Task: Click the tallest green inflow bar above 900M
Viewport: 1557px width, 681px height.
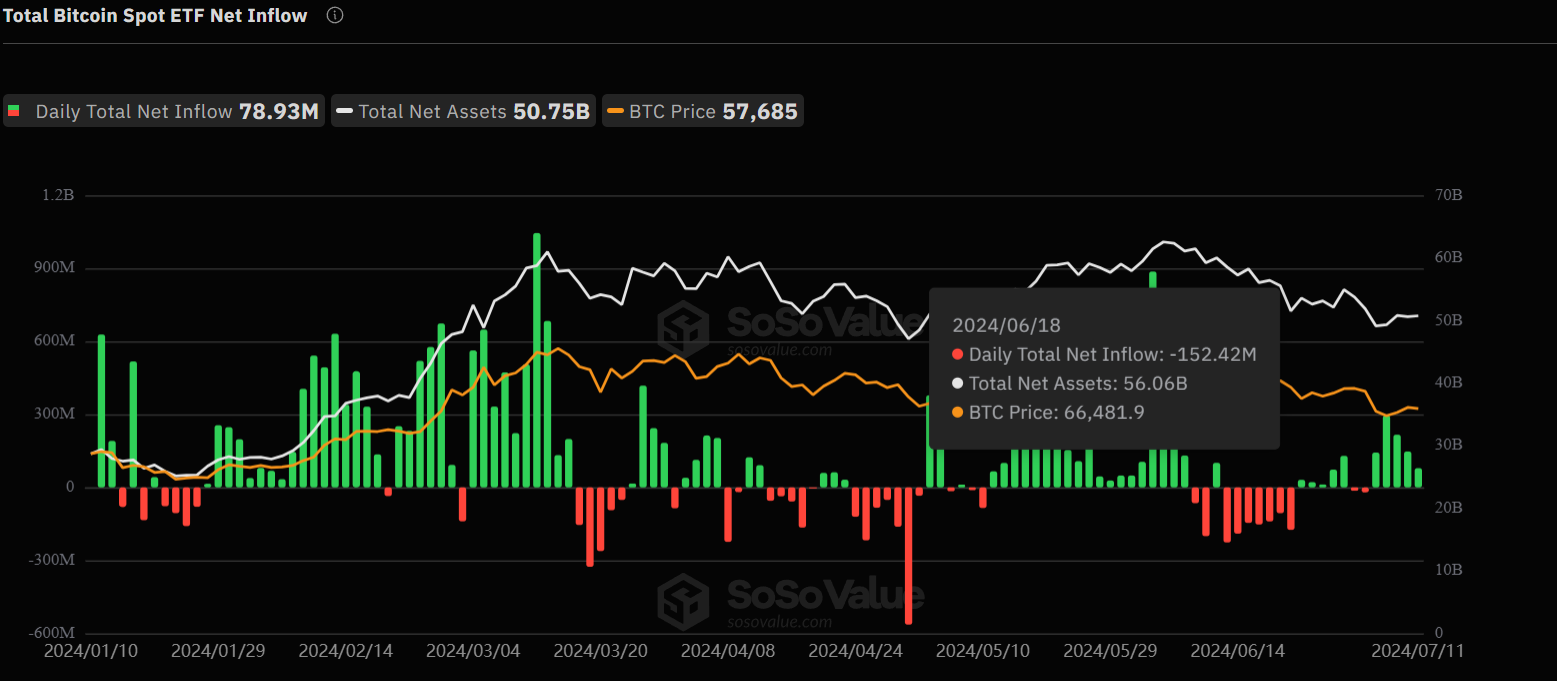Action: [x=537, y=360]
